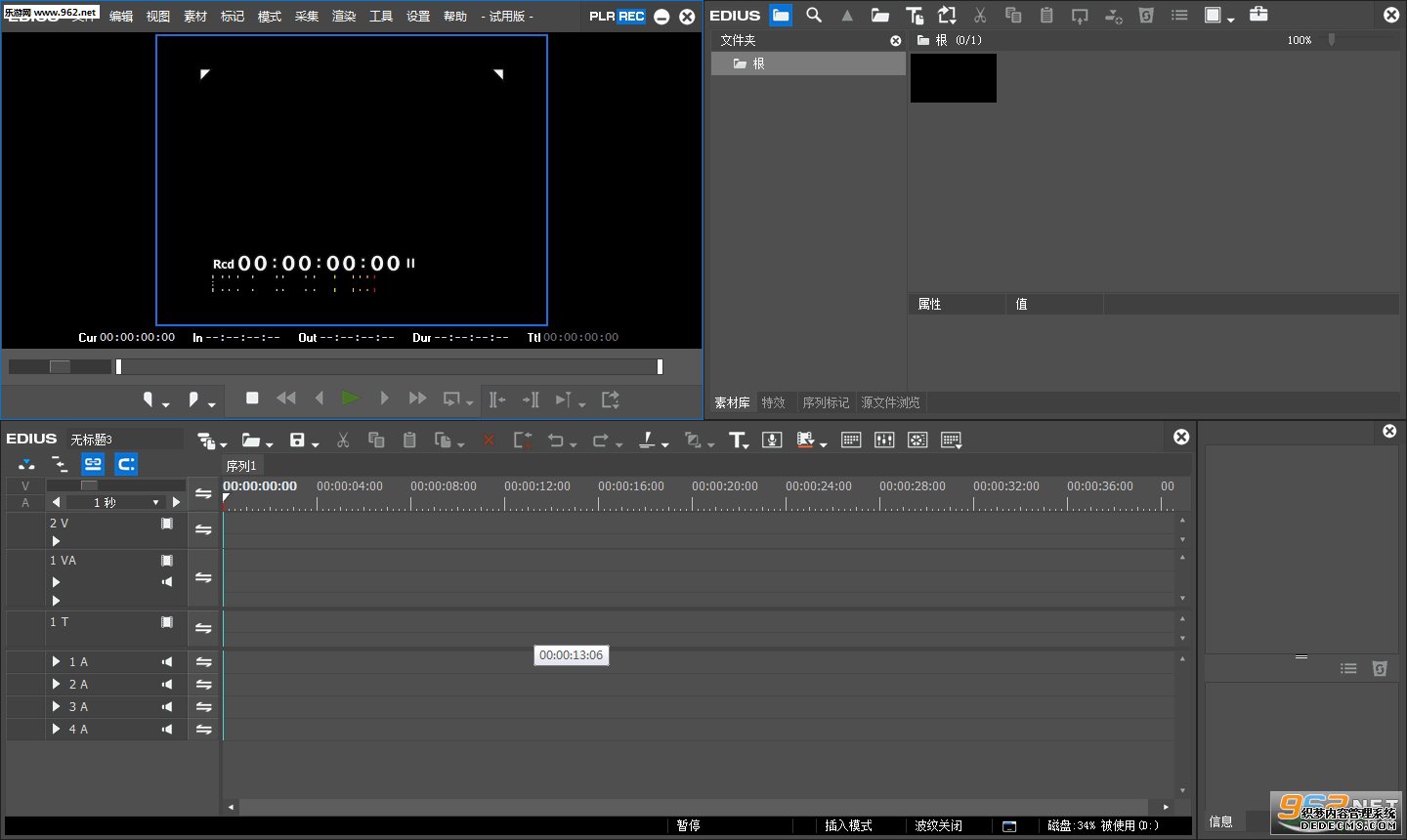Open the 工具 menu

(x=381, y=16)
